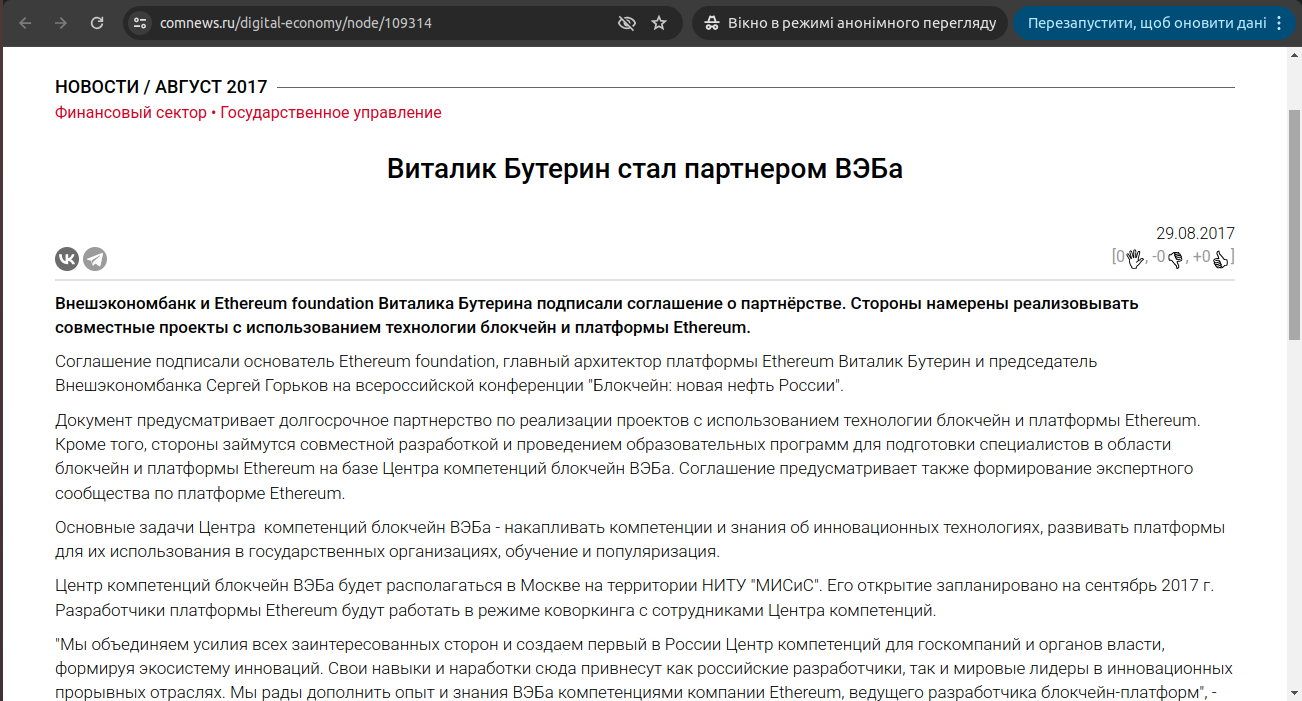Click the quote paragraph starting Мы объединяем усилия
This screenshot has height=701, width=1302.
point(645,667)
